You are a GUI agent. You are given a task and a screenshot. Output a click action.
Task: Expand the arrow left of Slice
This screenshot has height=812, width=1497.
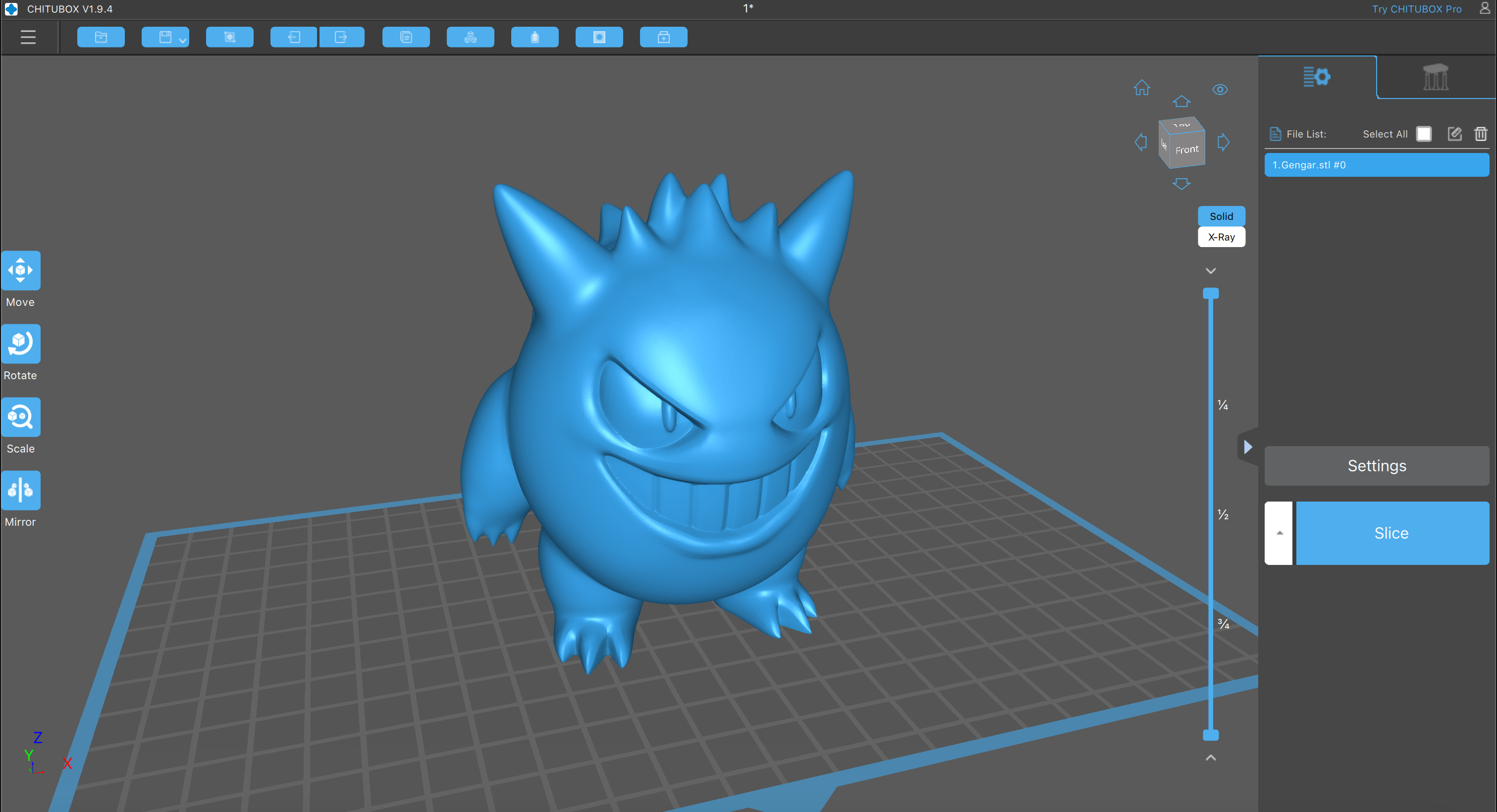click(x=1279, y=533)
